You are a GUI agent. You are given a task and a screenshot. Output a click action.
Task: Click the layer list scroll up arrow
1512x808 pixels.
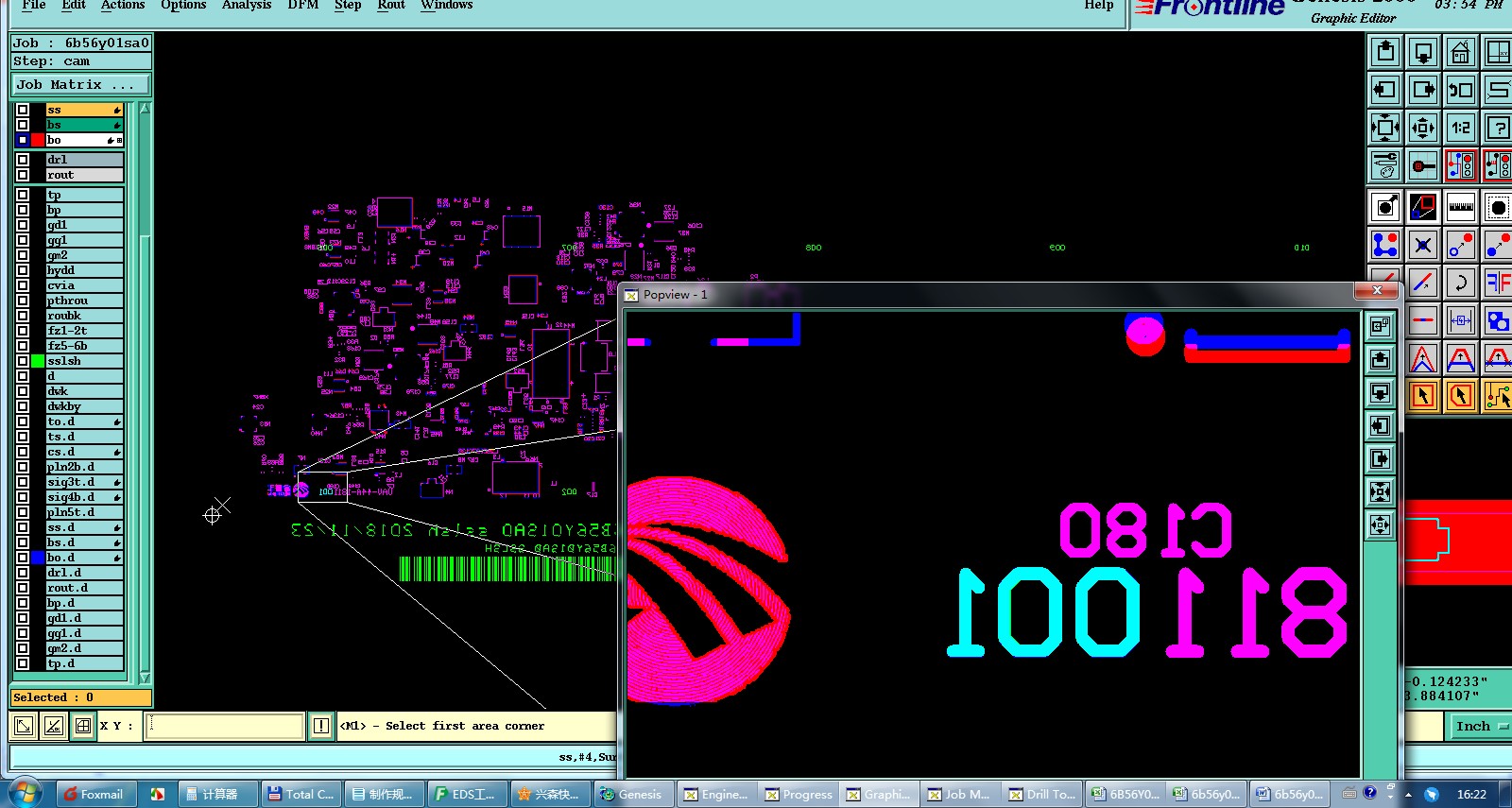(145, 109)
